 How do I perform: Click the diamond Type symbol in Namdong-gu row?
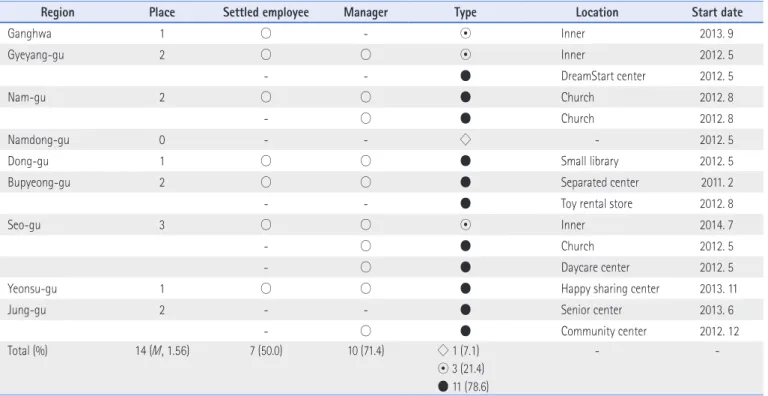(x=465, y=140)
